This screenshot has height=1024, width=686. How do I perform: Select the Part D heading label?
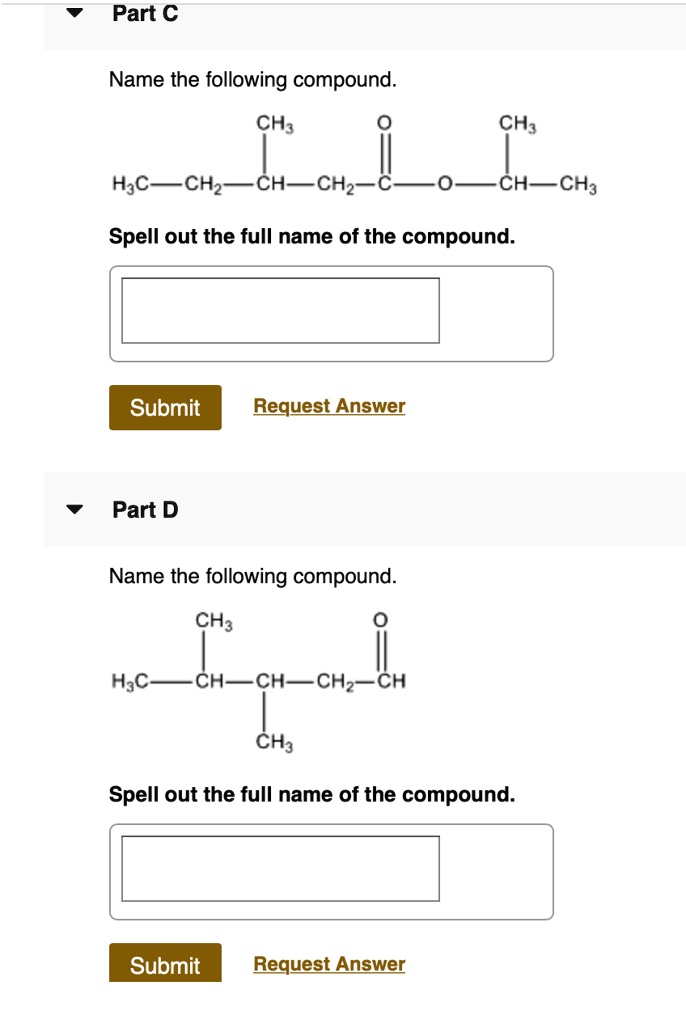point(145,510)
